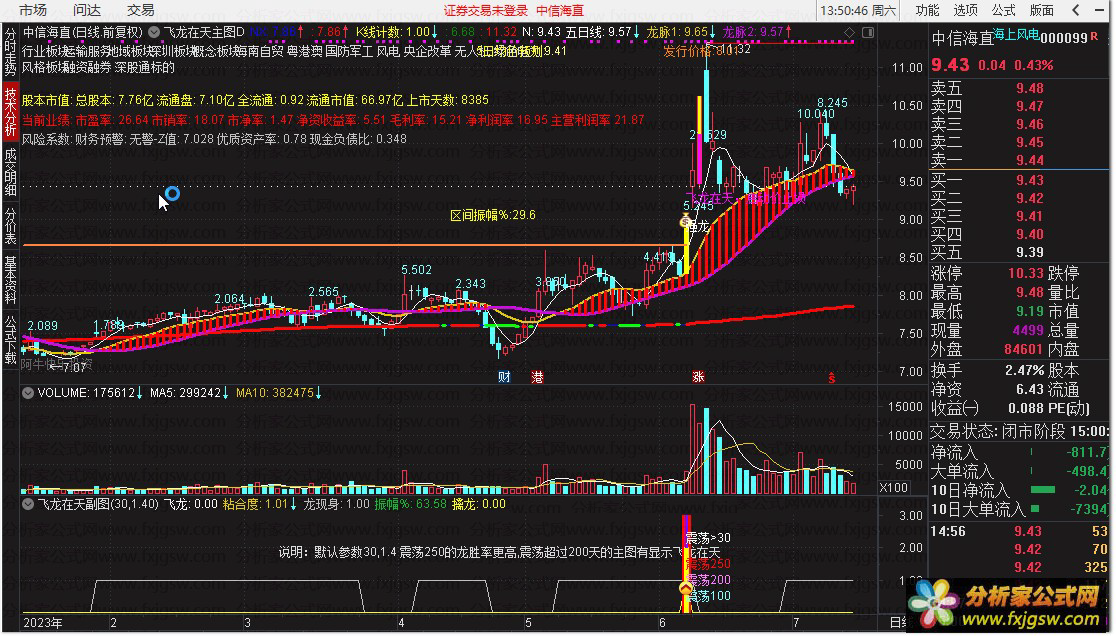
Task: Click the 卖三 price 9.46
Action: [x=1030, y=124]
